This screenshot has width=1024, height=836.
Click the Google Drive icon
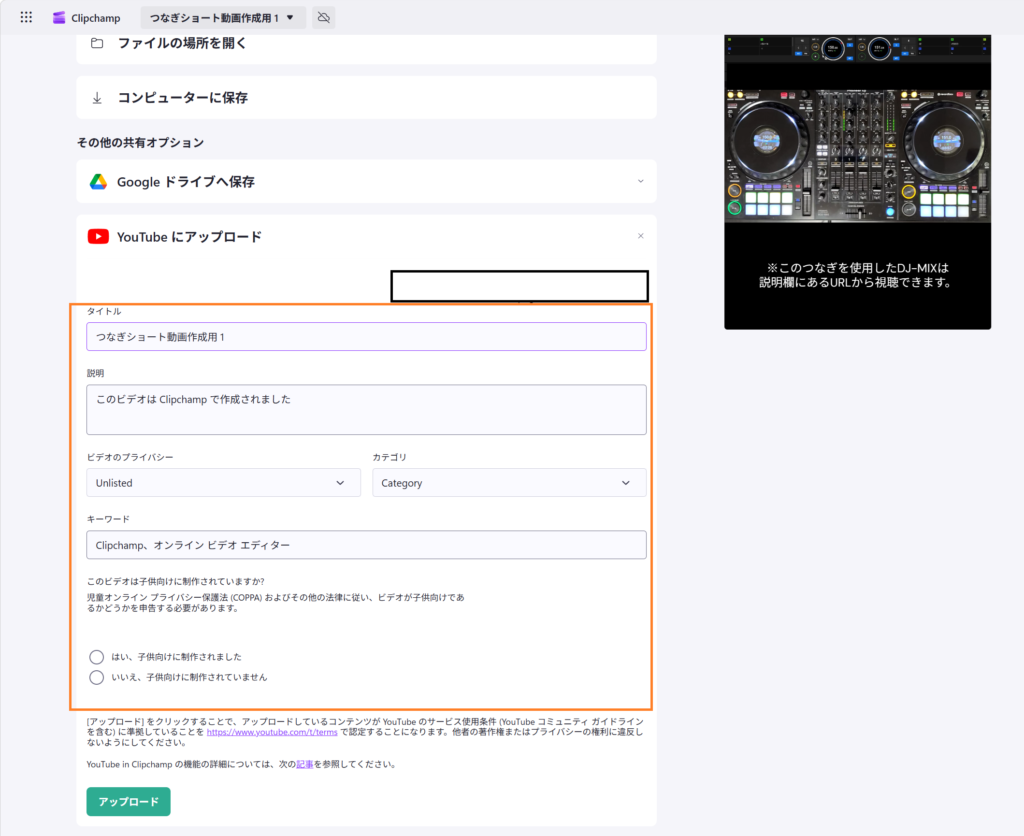tap(98, 182)
